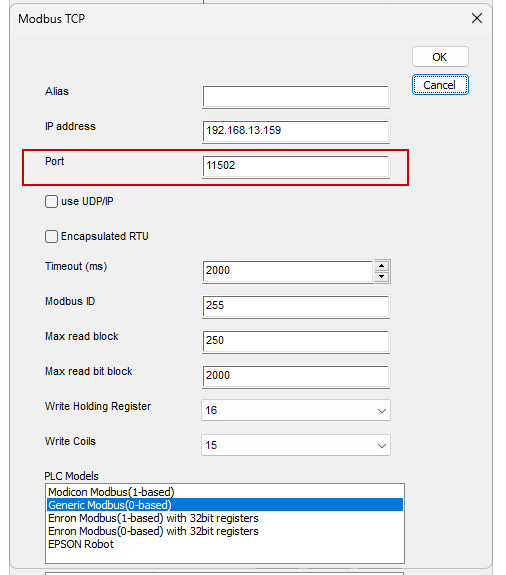Focus the Alias text field
506x575 pixels.
(x=296, y=97)
